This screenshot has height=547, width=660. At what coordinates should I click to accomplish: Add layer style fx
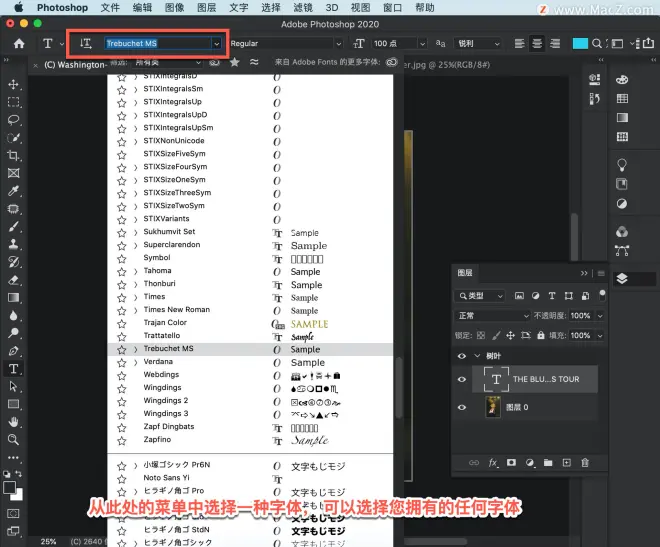click(493, 463)
